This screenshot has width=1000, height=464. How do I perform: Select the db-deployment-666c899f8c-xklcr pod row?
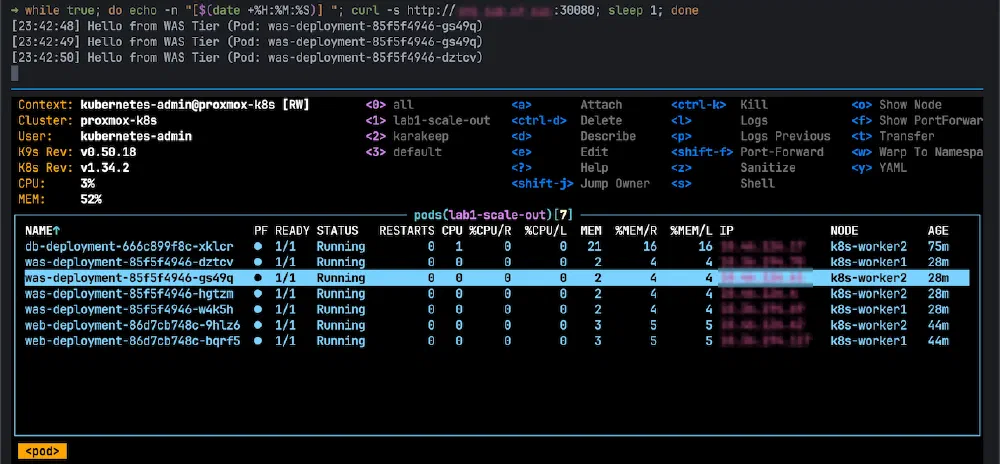point(129,246)
